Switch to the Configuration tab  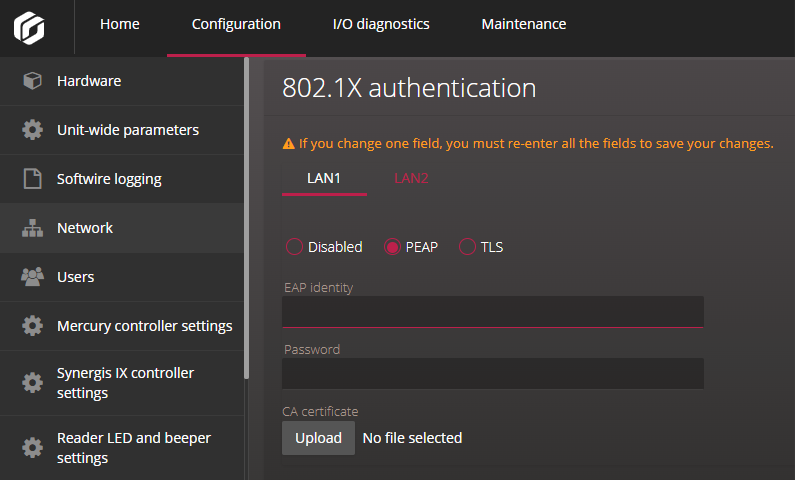236,24
